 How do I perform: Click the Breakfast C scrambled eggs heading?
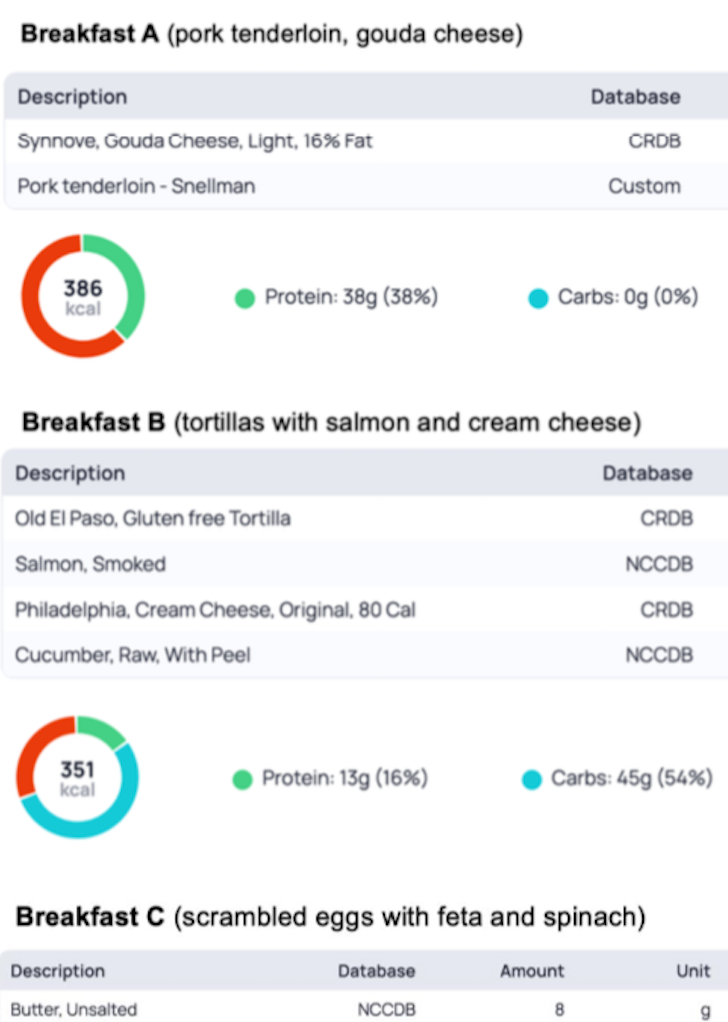coord(331,916)
